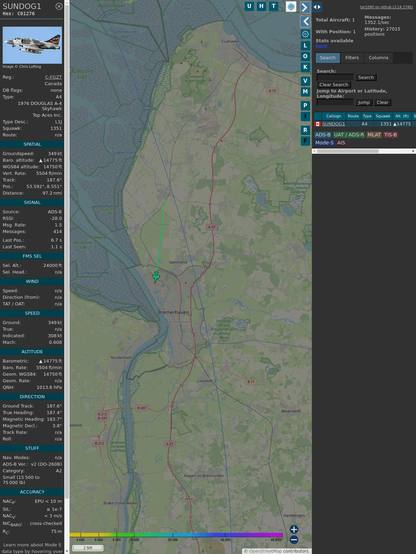Toggle the U map button
This screenshot has height=554, width=416.
249,6
